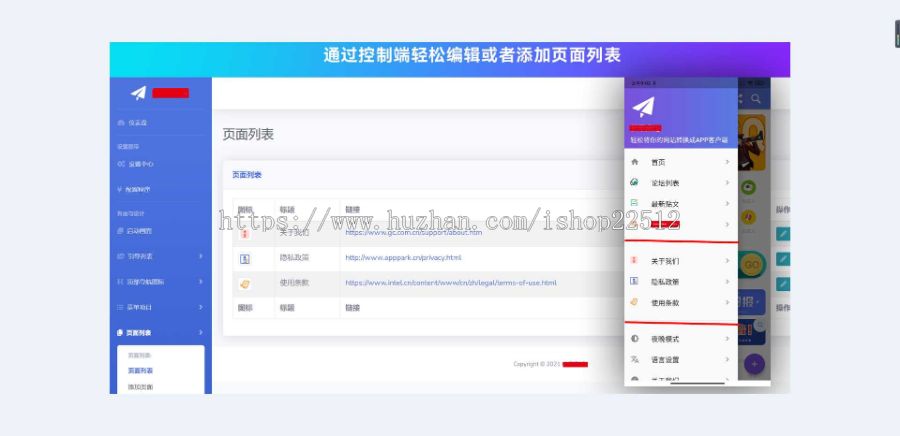Click the 隐私政策 row icon in the table
Image resolution: width=900 pixels, height=436 pixels.
click(x=245, y=259)
